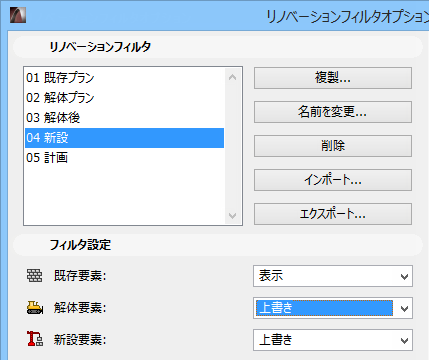Click the エクスポート... export button

tap(333, 214)
